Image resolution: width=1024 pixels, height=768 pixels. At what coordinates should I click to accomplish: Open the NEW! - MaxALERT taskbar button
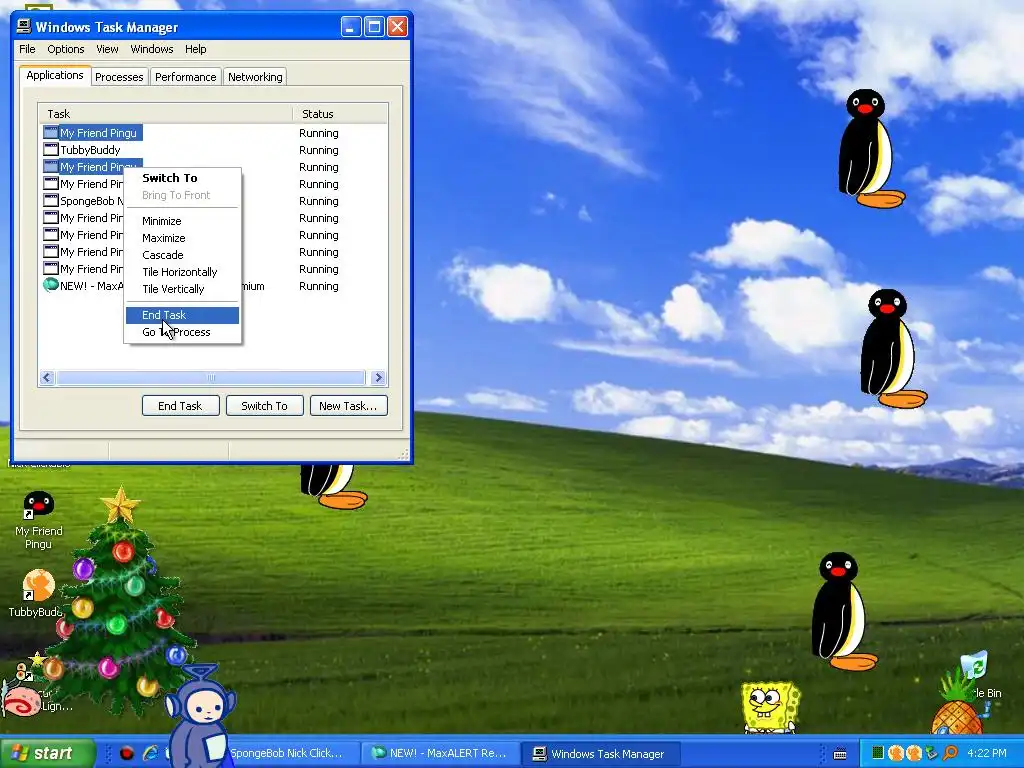click(x=441, y=754)
